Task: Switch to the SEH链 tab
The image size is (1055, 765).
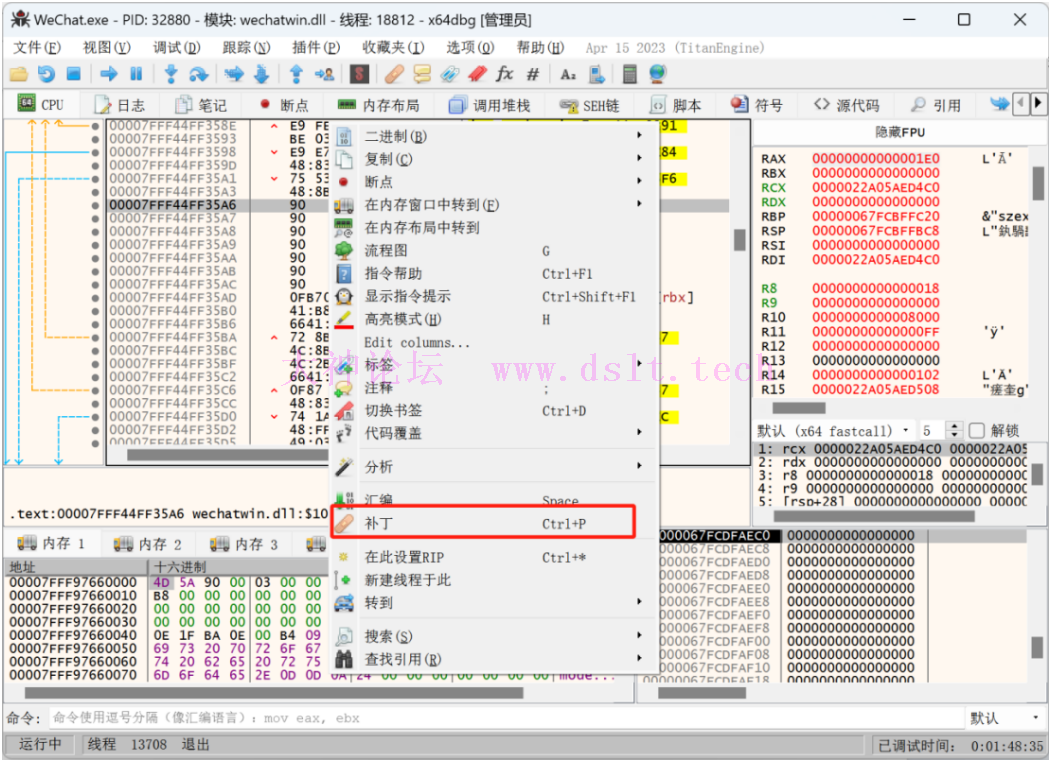Action: pyautogui.click(x=590, y=105)
